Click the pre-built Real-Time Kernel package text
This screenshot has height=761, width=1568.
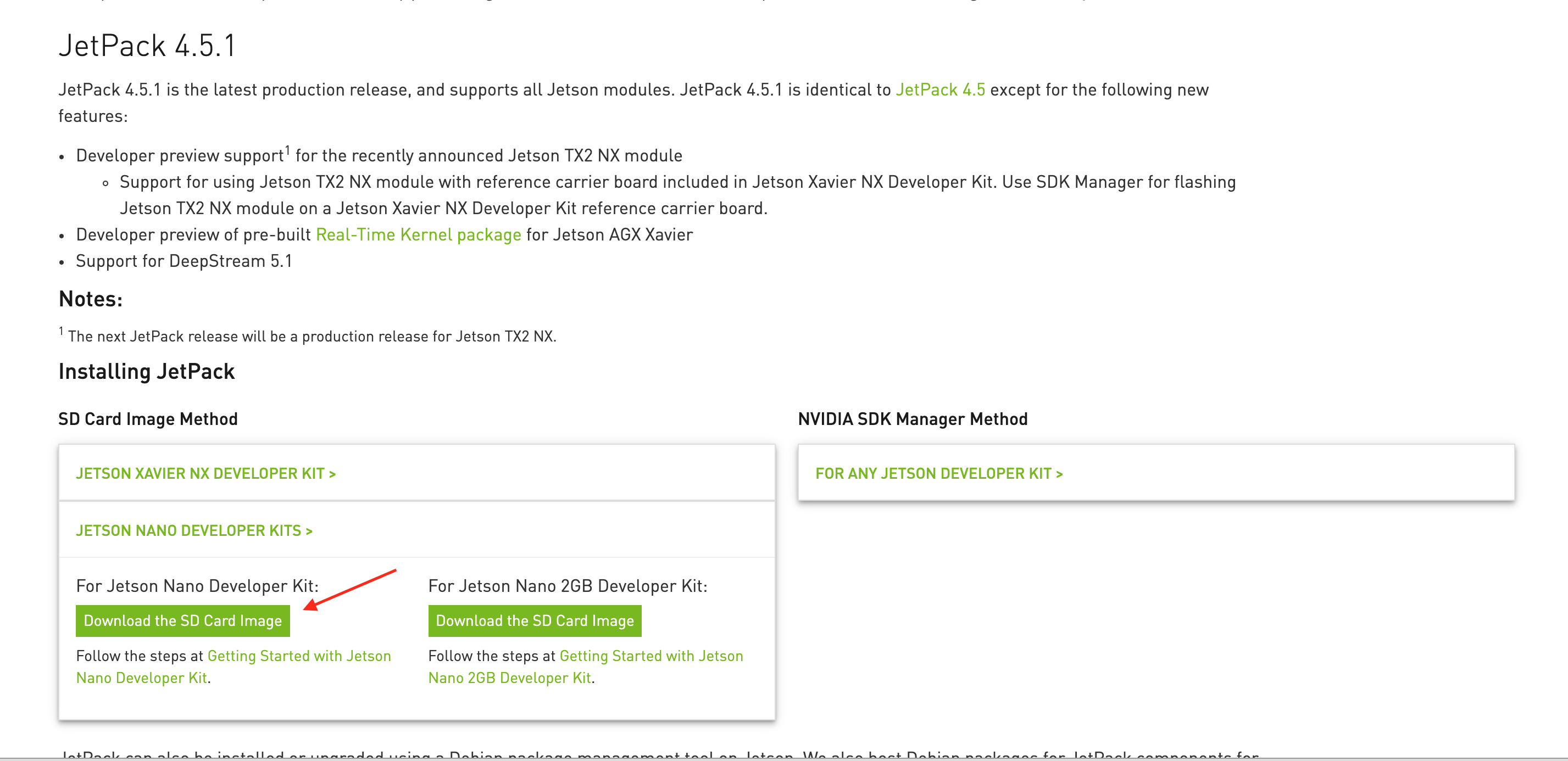click(417, 234)
